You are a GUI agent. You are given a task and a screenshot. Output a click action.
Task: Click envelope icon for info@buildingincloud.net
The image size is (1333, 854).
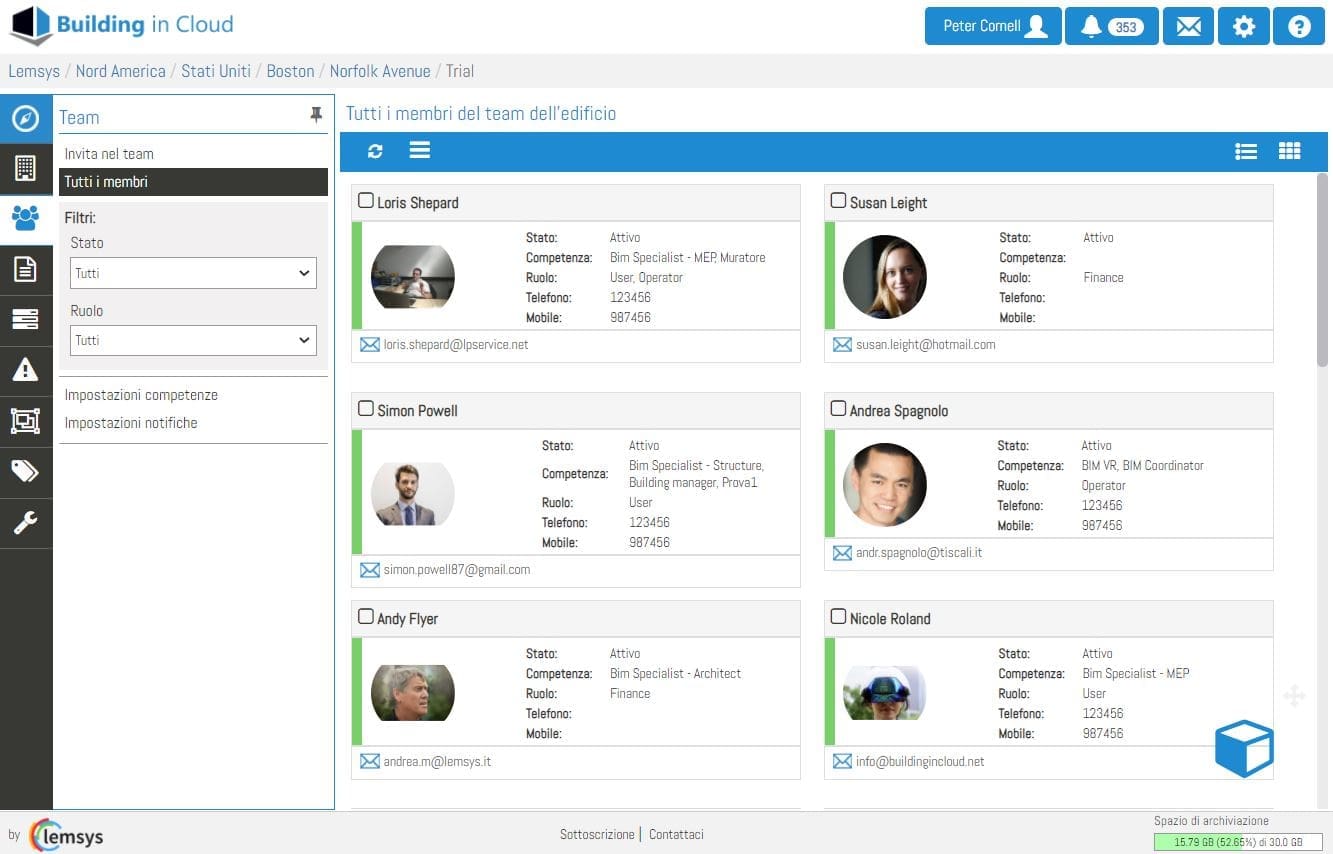click(x=842, y=761)
